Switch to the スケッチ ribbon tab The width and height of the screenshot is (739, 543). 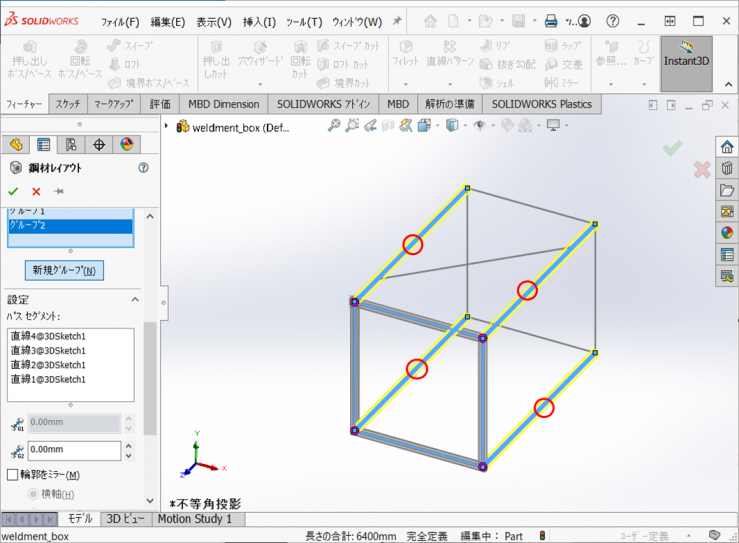[68, 104]
